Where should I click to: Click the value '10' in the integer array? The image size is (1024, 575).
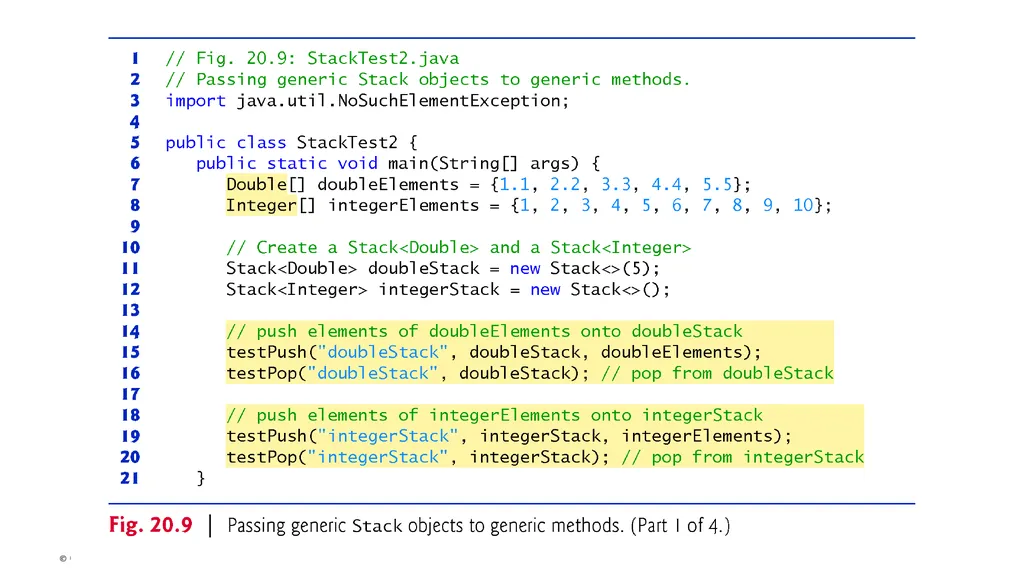coord(803,205)
